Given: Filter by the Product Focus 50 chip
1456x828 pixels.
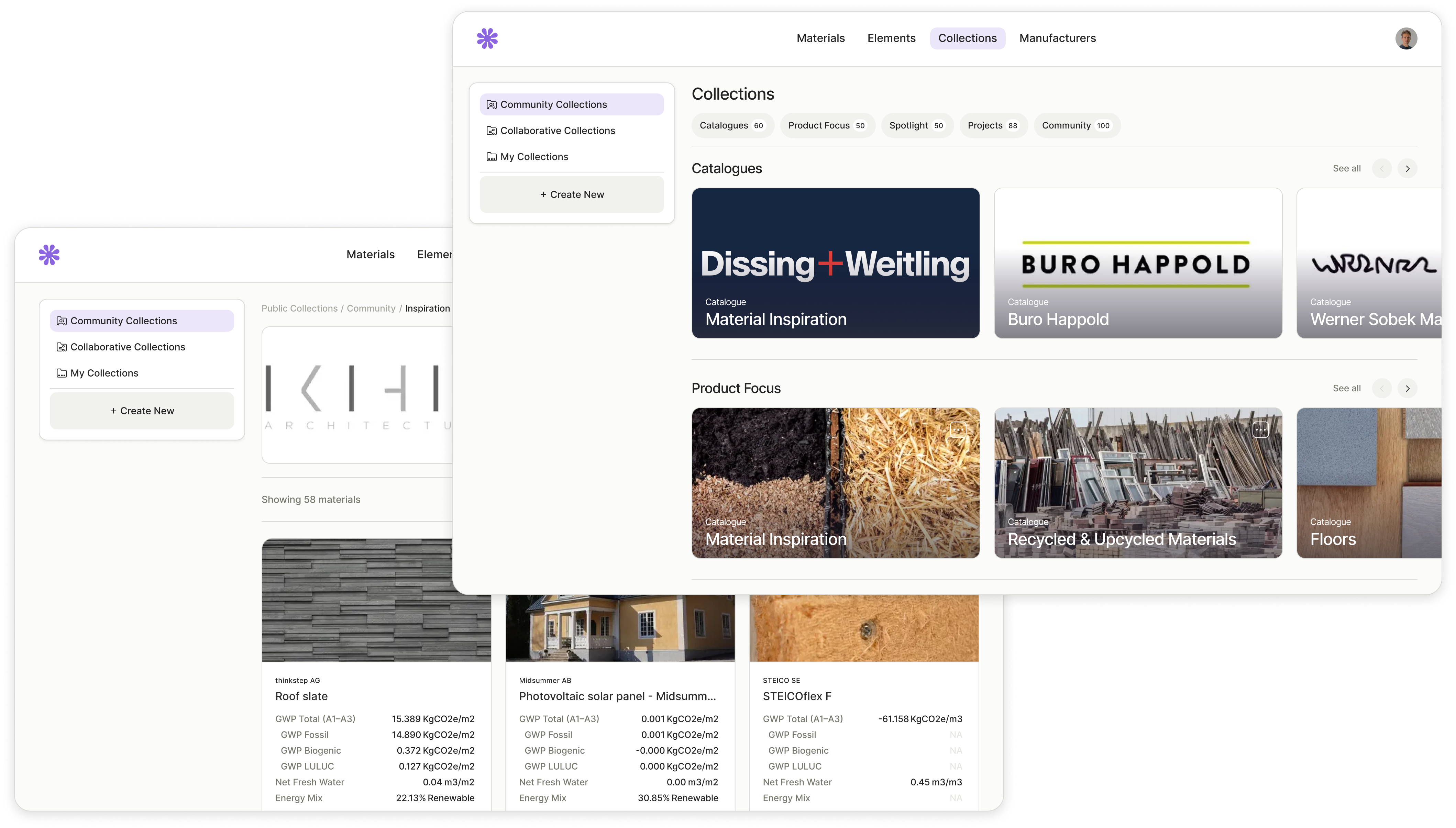Looking at the screenshot, I should tap(827, 126).
